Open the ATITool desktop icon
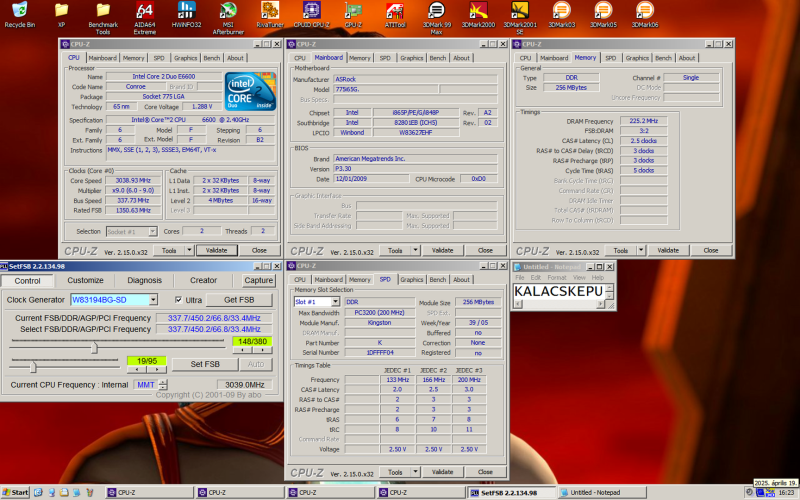The width and height of the screenshot is (800, 500). (395, 12)
